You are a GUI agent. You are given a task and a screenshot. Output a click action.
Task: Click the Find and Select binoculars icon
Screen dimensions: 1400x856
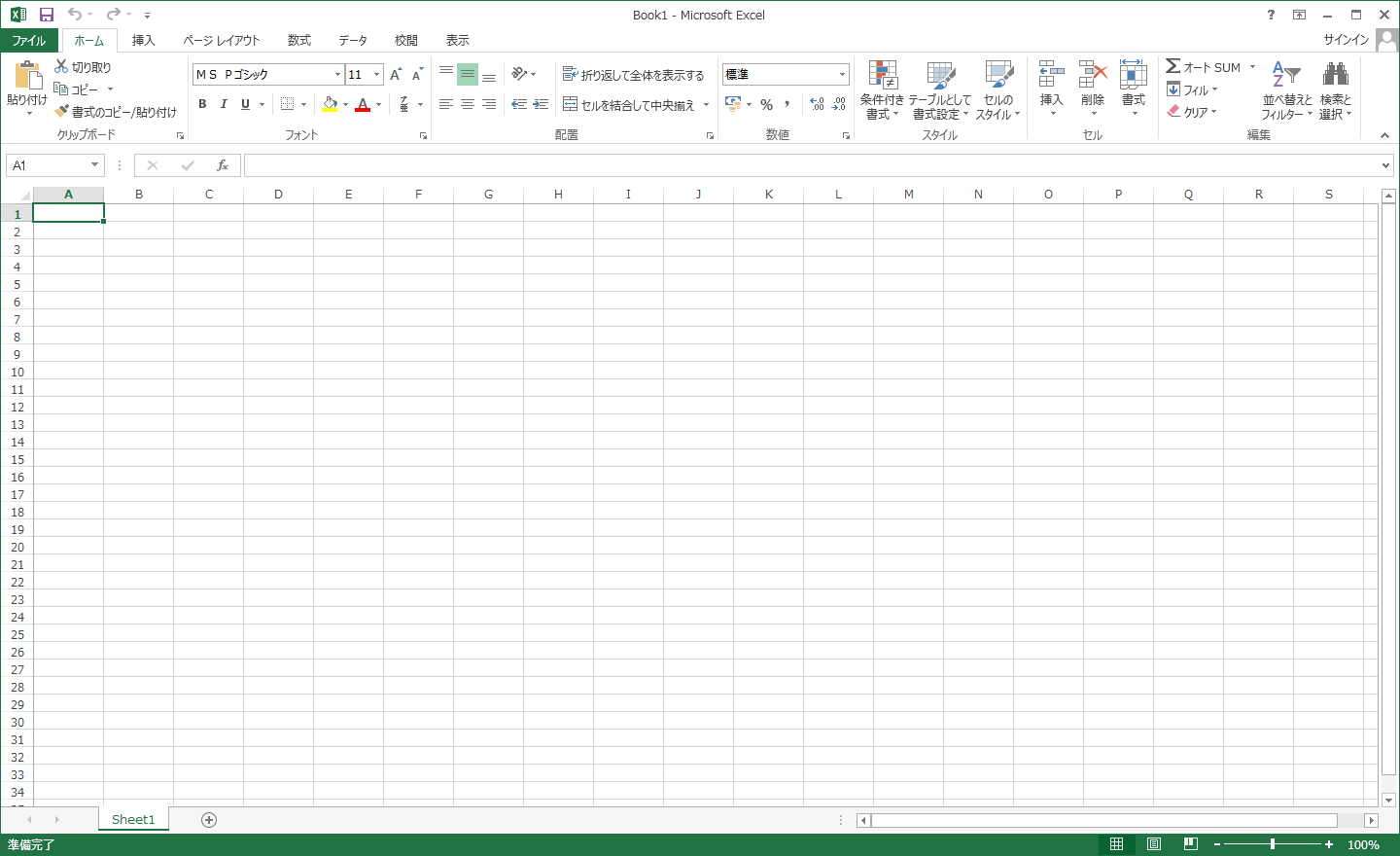coord(1336,75)
